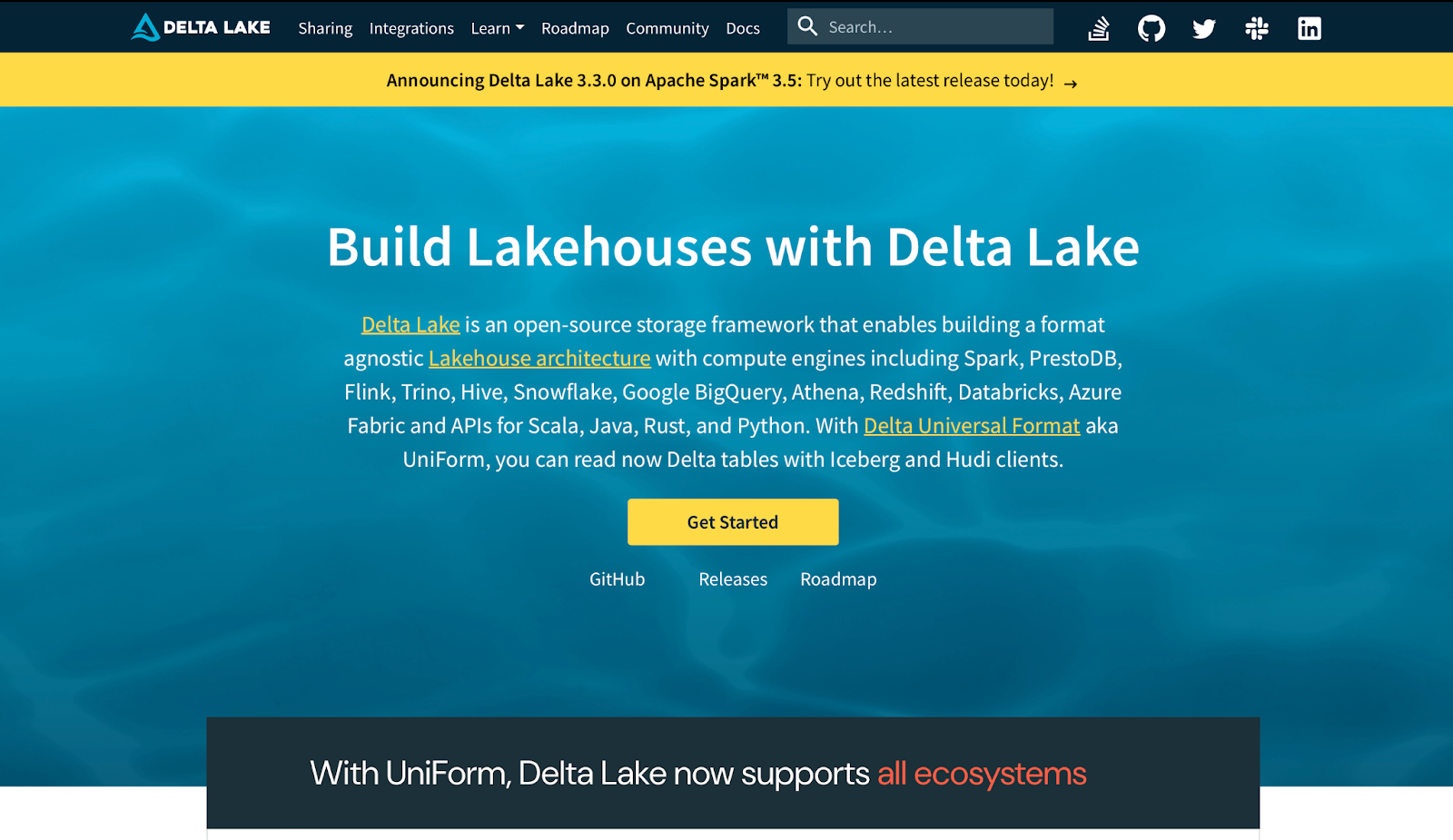The width and height of the screenshot is (1453, 840).
Task: Click the Delta Lake logo
Action: coord(201,27)
